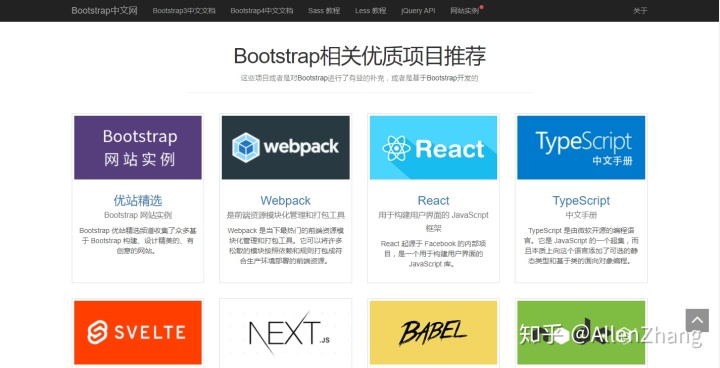Open jQuery API menu item

coord(418,11)
